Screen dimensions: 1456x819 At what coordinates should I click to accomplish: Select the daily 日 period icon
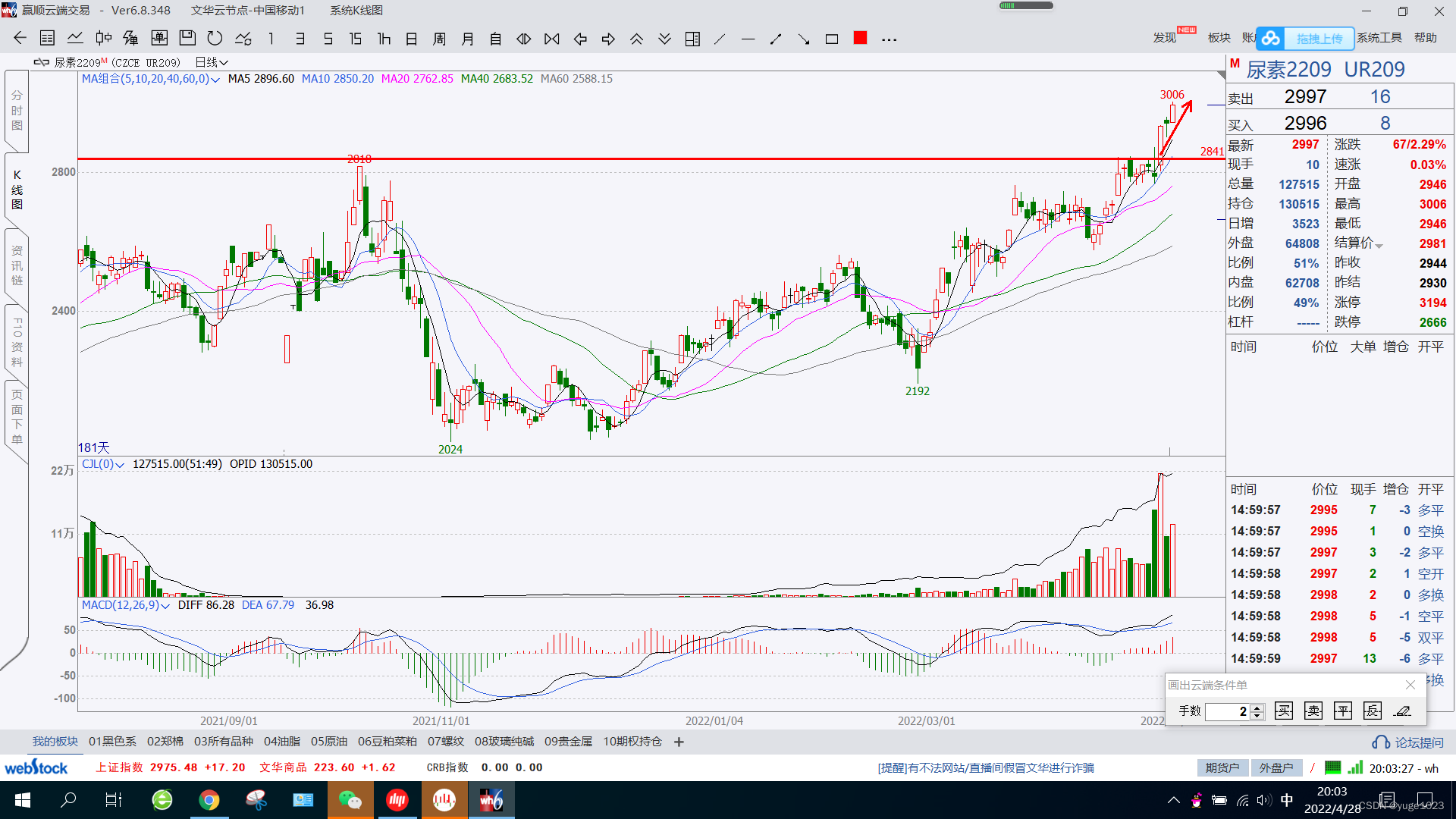(412, 39)
